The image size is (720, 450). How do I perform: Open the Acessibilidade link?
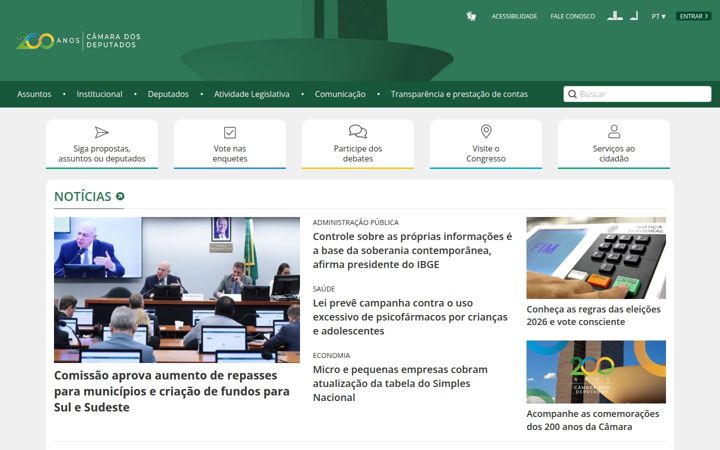pos(514,16)
